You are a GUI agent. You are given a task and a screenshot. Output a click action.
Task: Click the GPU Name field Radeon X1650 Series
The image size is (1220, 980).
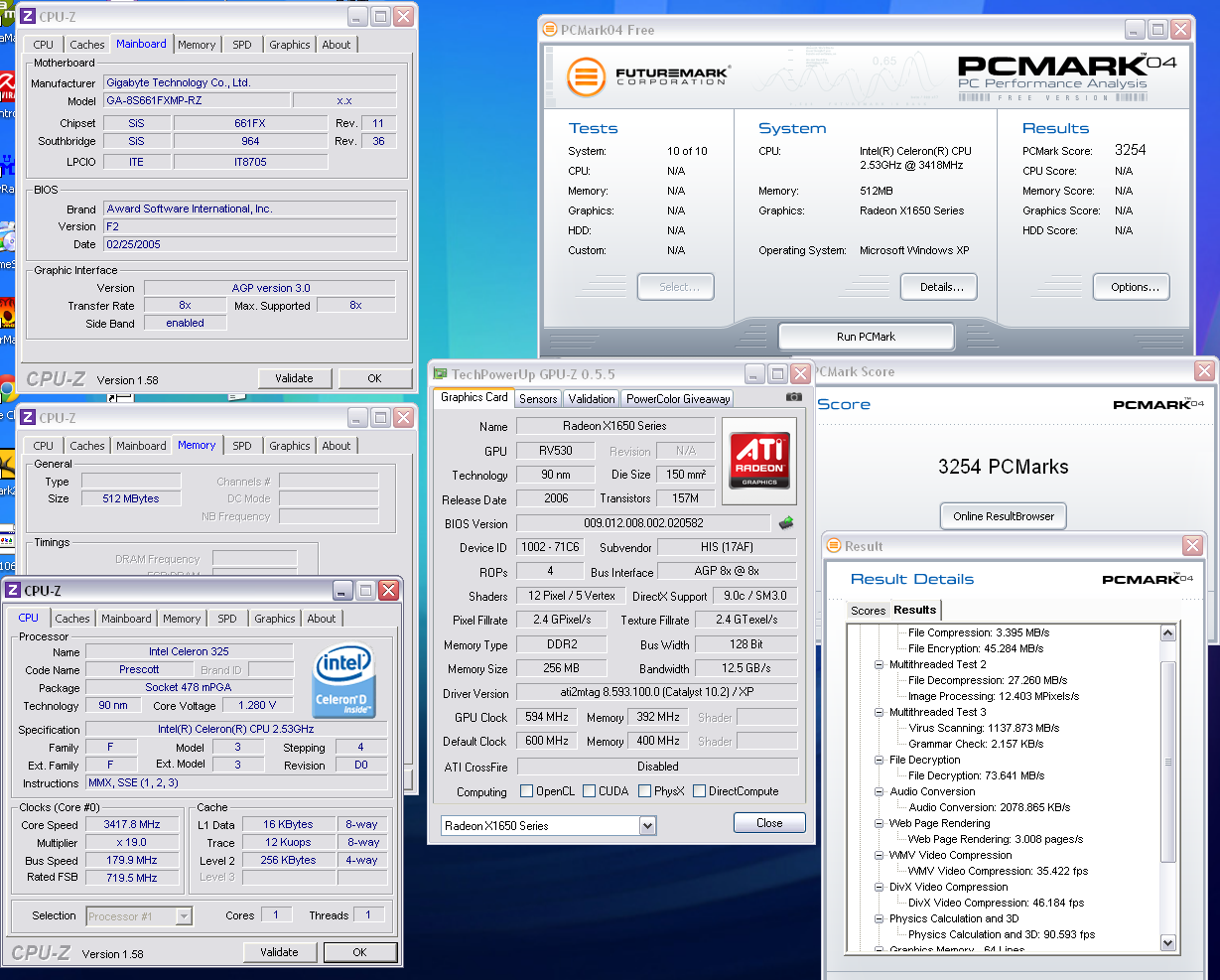click(x=614, y=426)
